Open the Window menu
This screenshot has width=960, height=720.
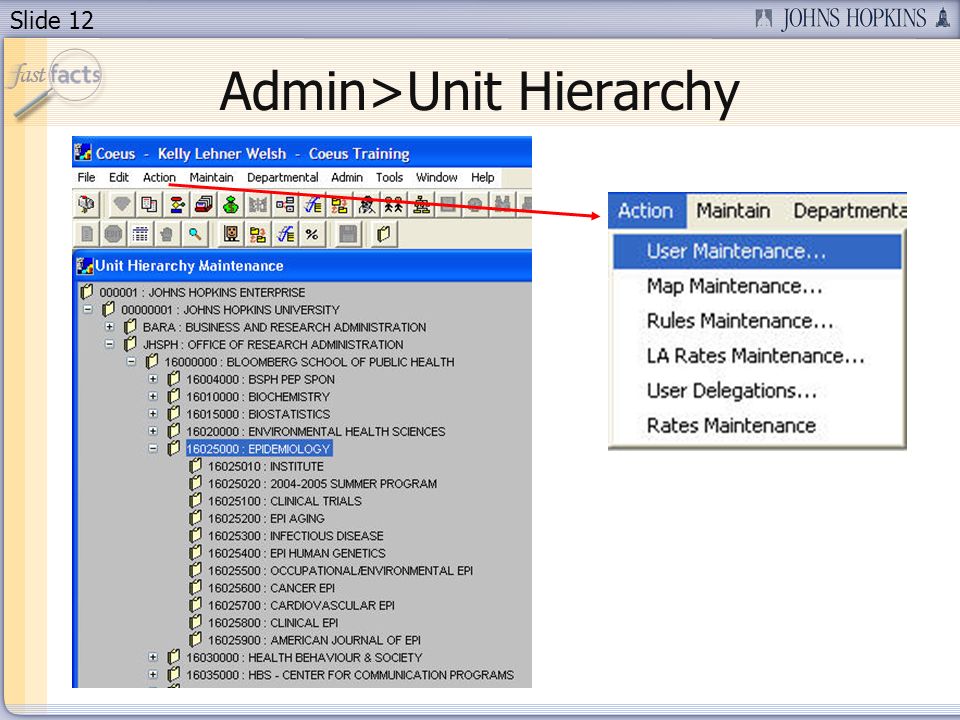pyautogui.click(x=437, y=178)
